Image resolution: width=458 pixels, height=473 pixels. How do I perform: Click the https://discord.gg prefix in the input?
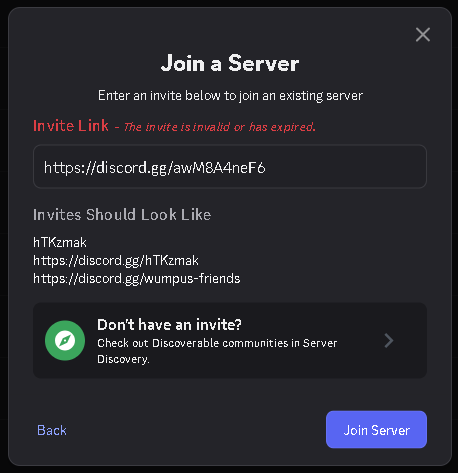[108, 168]
